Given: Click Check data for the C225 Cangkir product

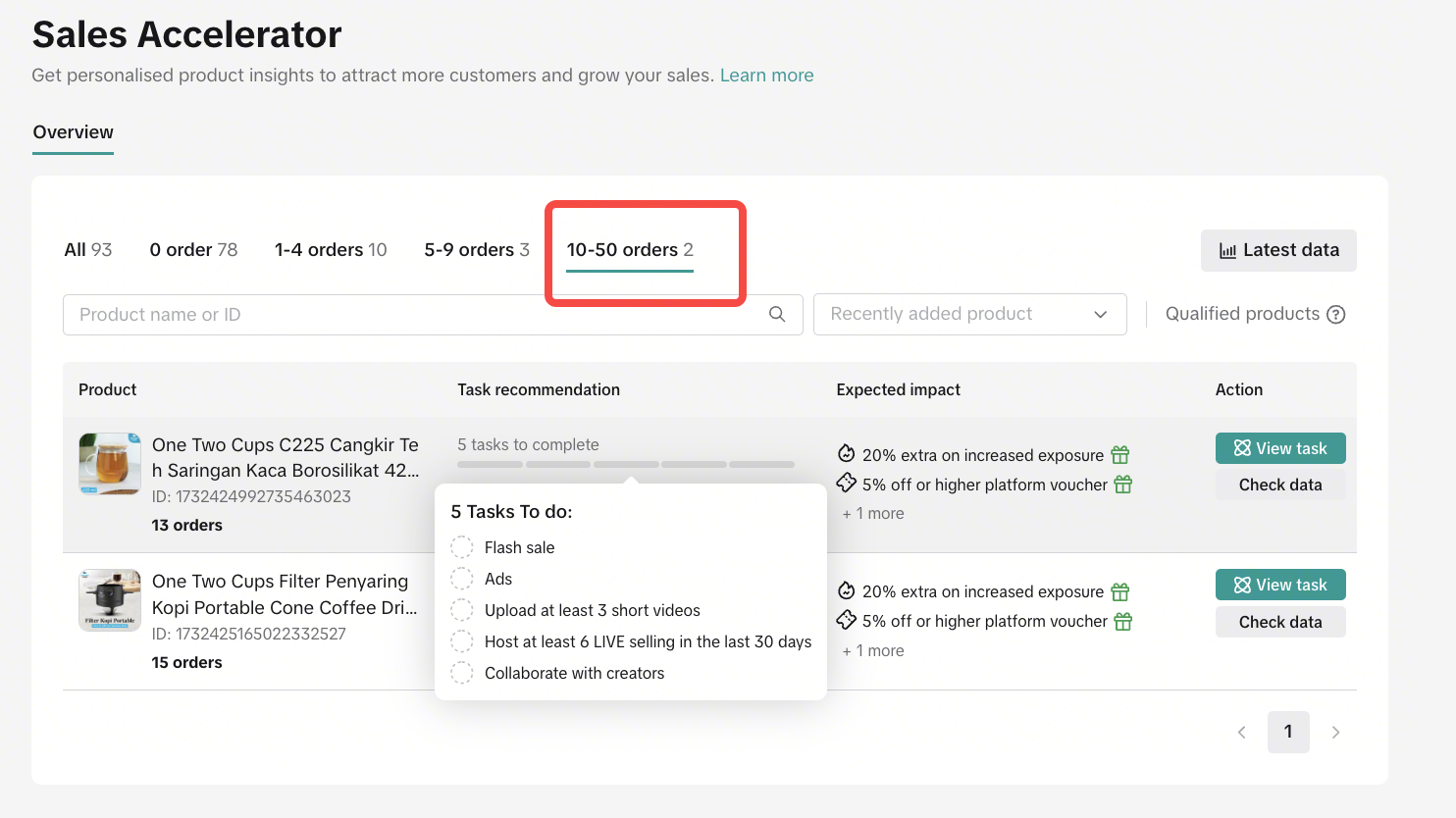Looking at the screenshot, I should (x=1280, y=484).
